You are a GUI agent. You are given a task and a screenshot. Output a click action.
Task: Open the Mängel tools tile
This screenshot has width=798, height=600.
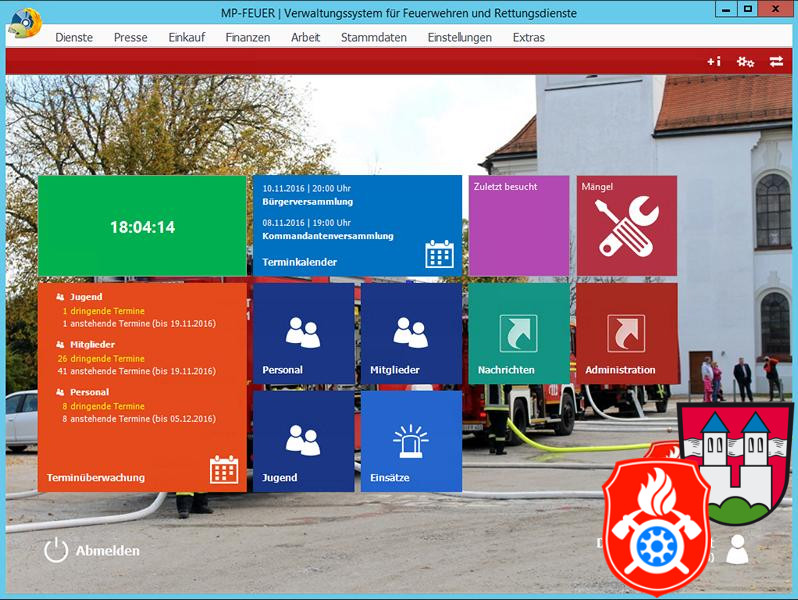point(626,226)
